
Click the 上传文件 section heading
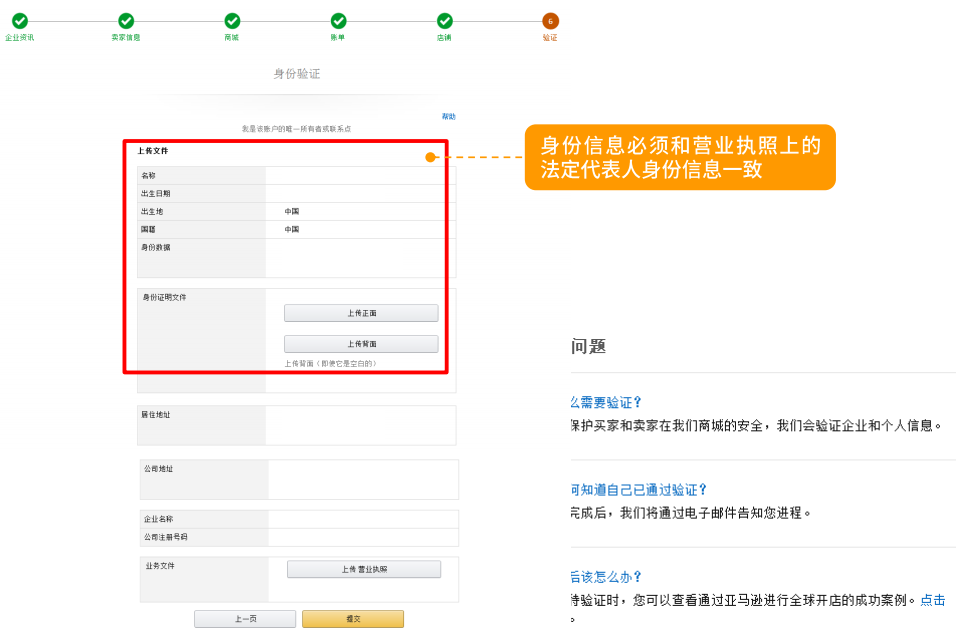pos(152,151)
